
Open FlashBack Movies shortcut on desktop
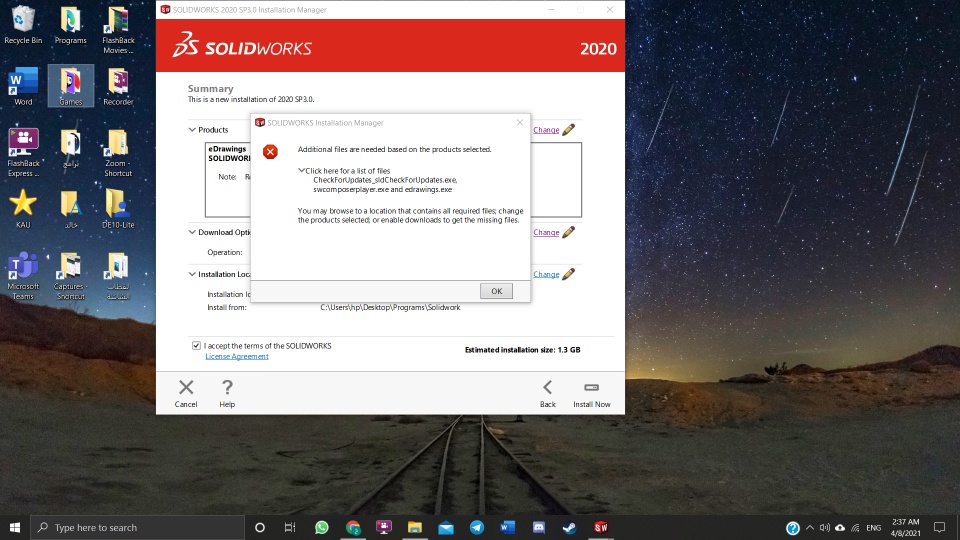tap(118, 30)
